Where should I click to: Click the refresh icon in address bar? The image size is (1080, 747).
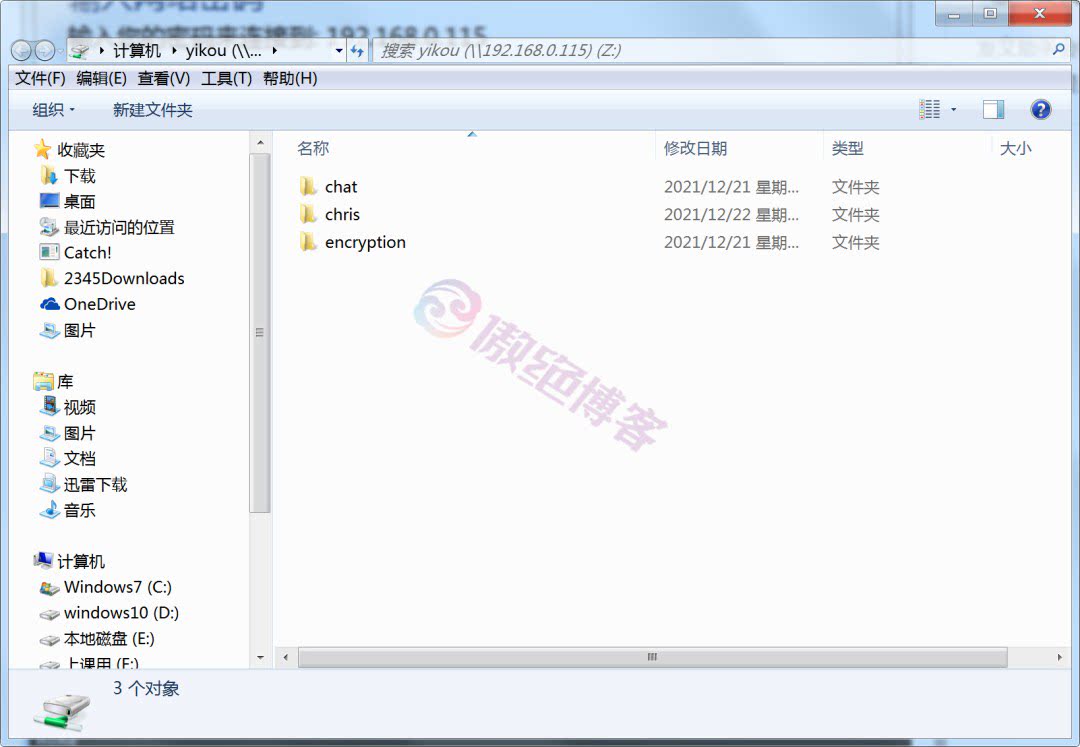[x=358, y=50]
